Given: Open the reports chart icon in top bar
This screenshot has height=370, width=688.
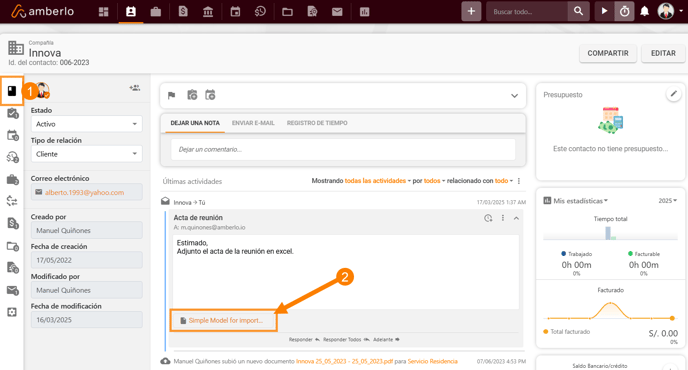Looking at the screenshot, I should 365,12.
